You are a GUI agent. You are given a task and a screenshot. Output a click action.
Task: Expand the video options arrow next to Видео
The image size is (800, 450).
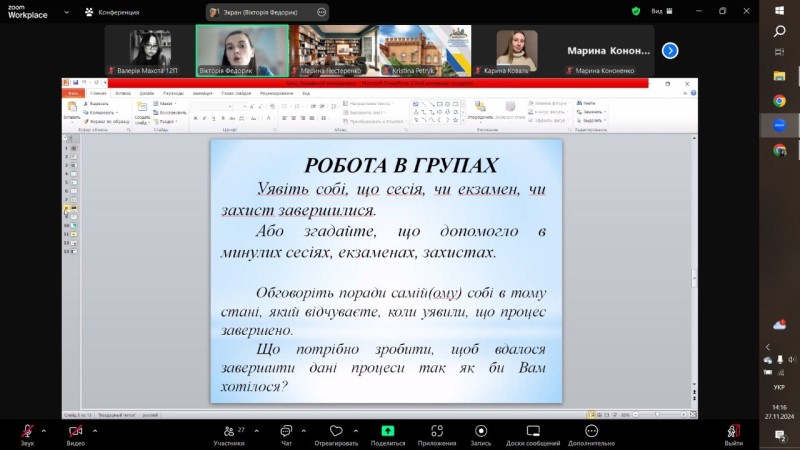(x=93, y=430)
